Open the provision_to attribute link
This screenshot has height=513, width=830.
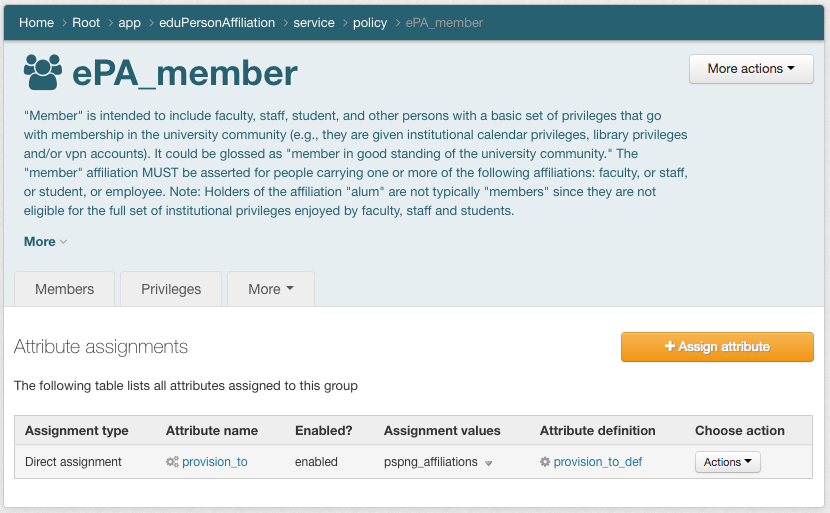click(x=214, y=462)
